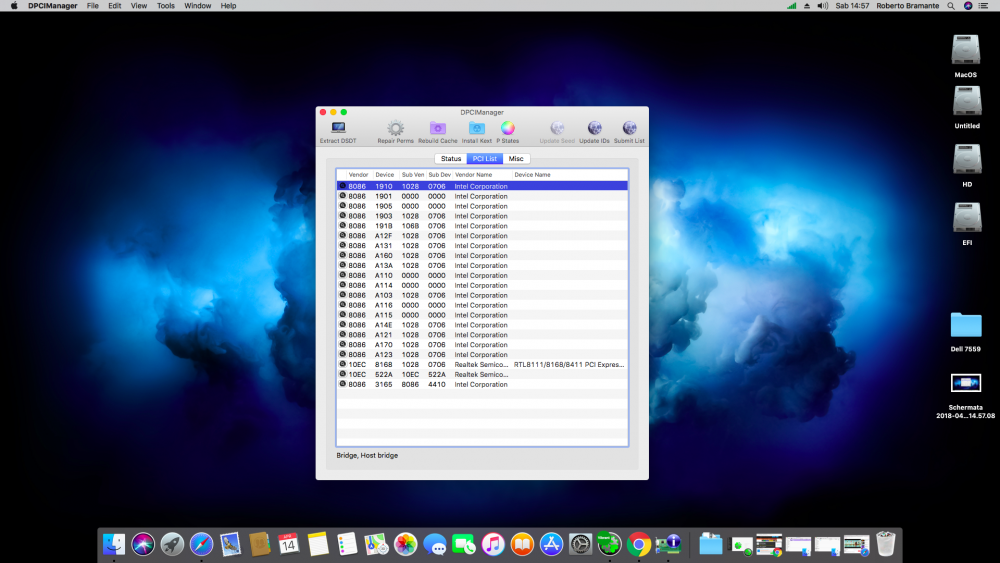The height and width of the screenshot is (563, 1000).
Task: Sort by the Device column header
Action: (385, 175)
